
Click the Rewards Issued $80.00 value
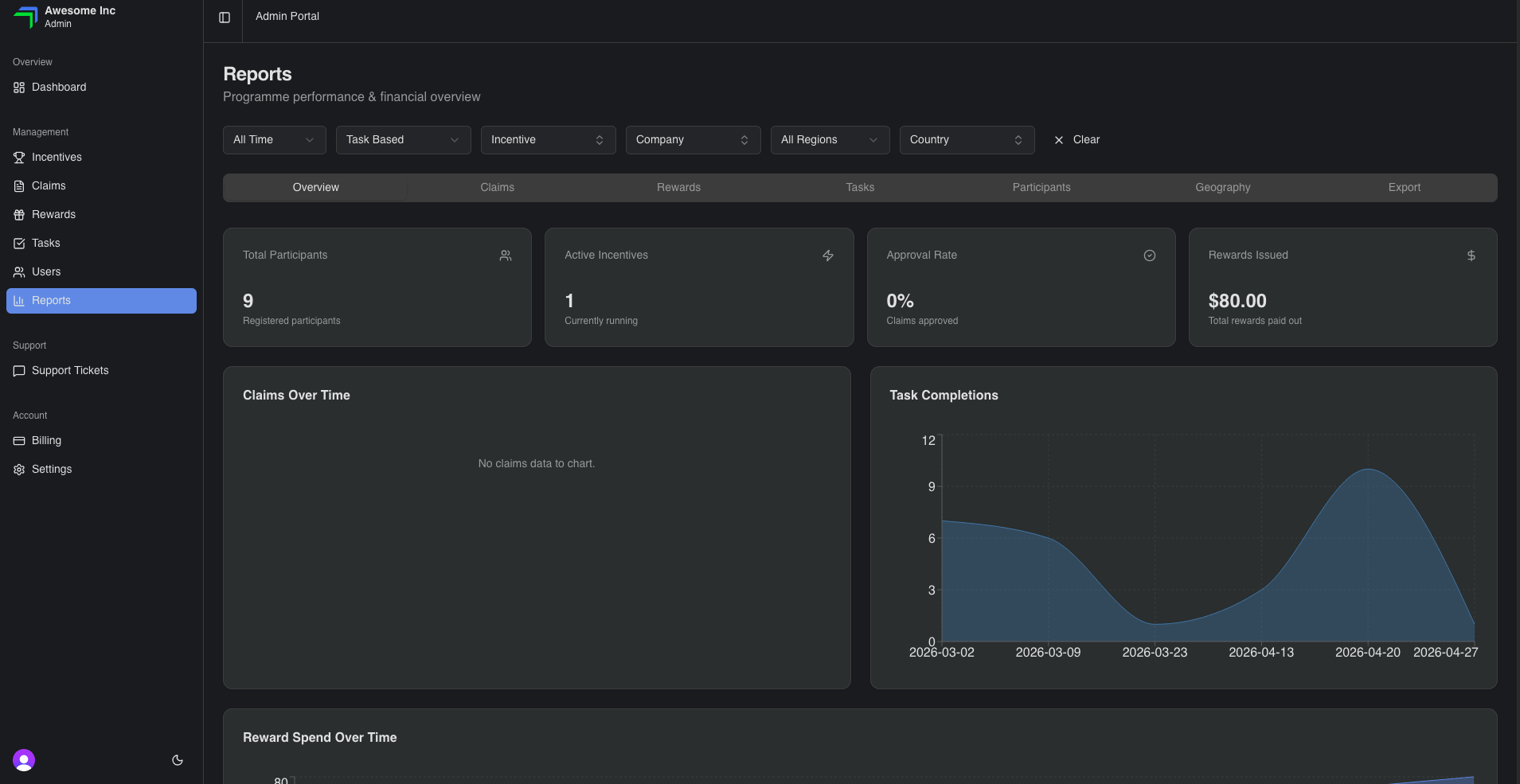point(1237,301)
